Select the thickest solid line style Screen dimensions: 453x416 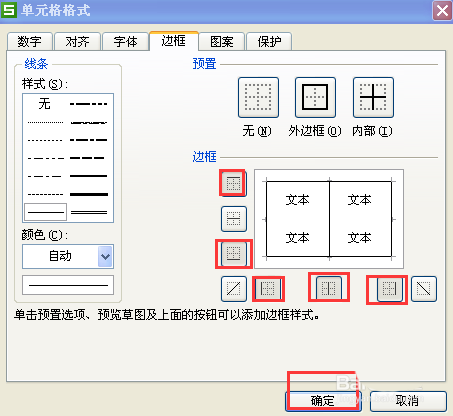(89, 194)
